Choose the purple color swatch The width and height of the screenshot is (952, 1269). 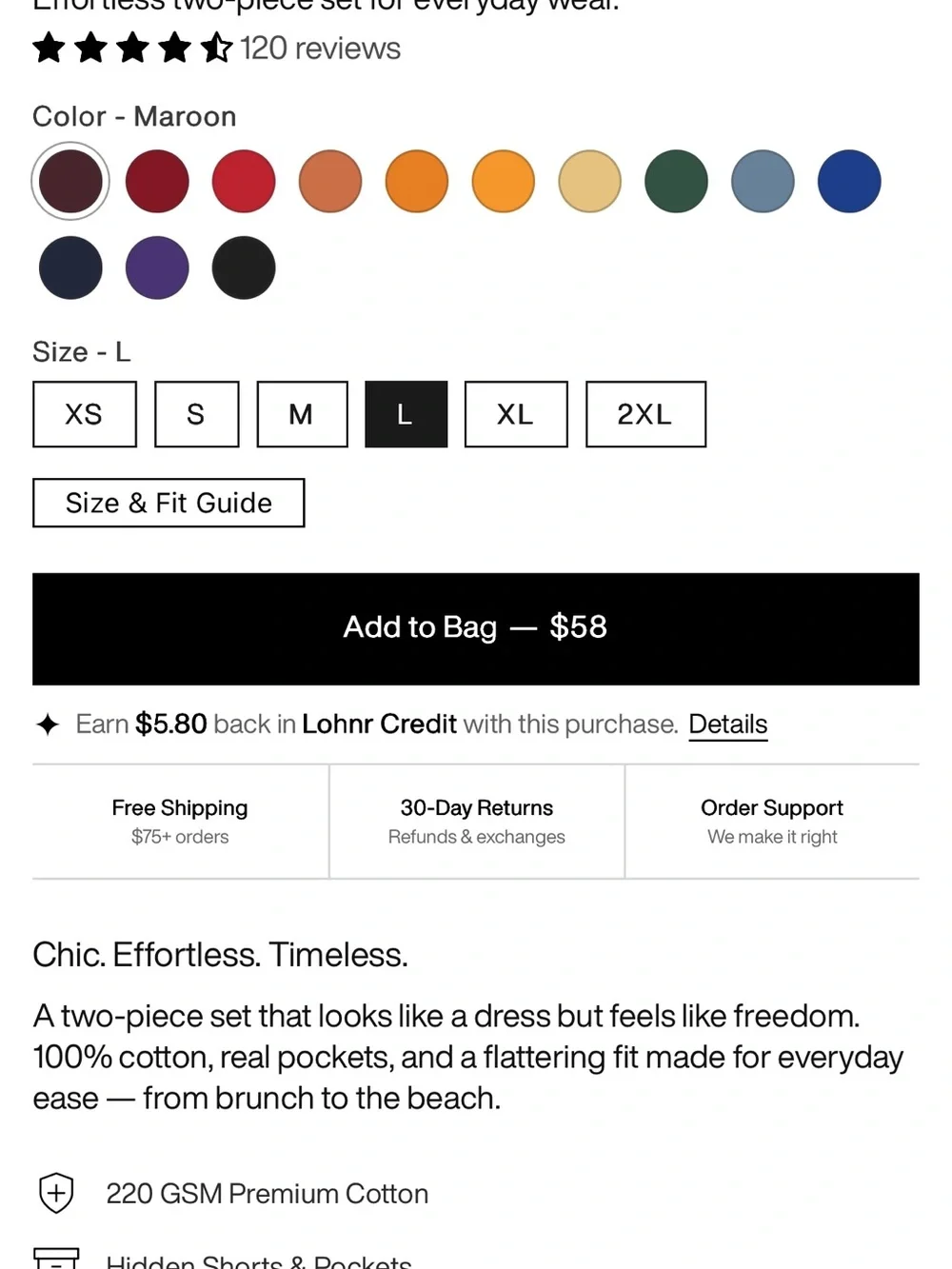[157, 268]
